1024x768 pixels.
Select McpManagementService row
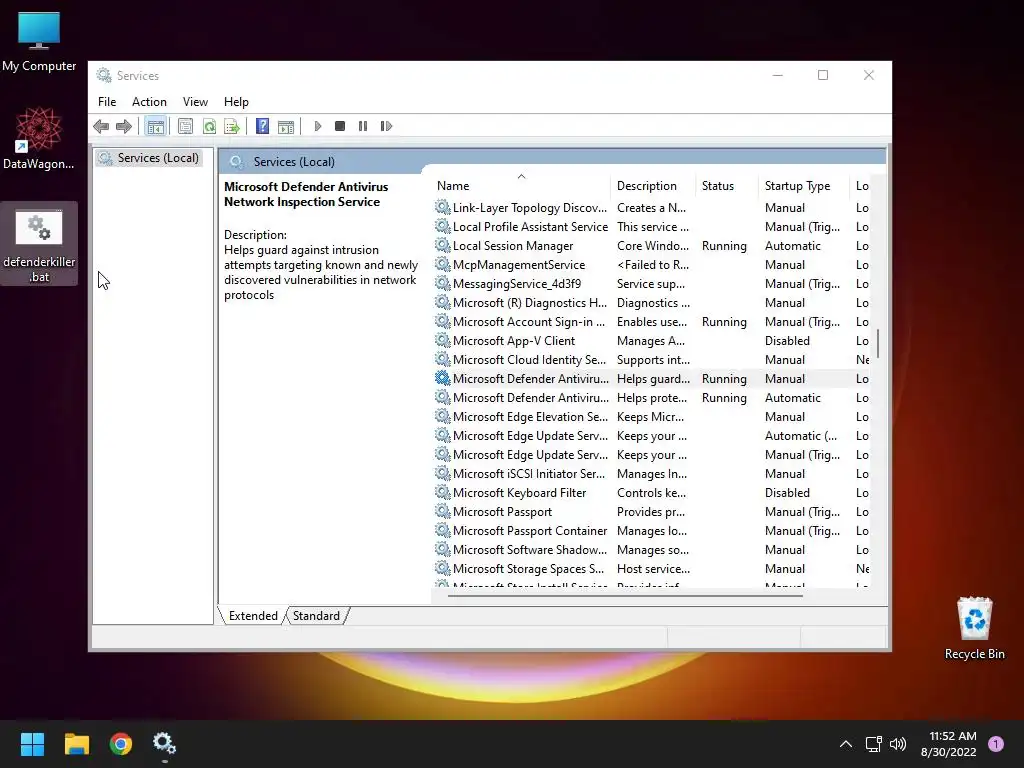[651, 264]
